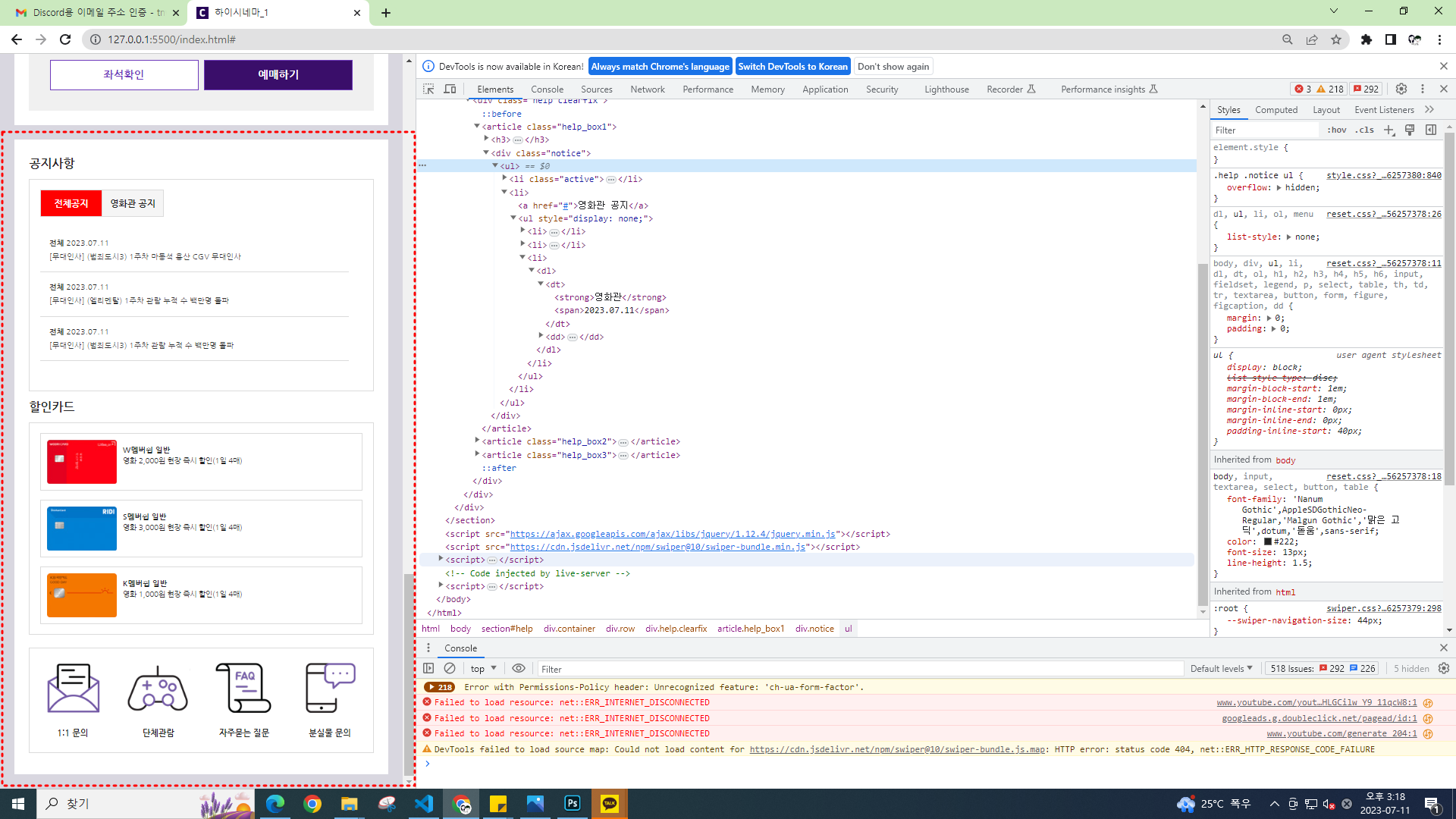Viewport: 1456px width, 819px height.
Task: Click the #222 color swatch
Action: (1267, 541)
